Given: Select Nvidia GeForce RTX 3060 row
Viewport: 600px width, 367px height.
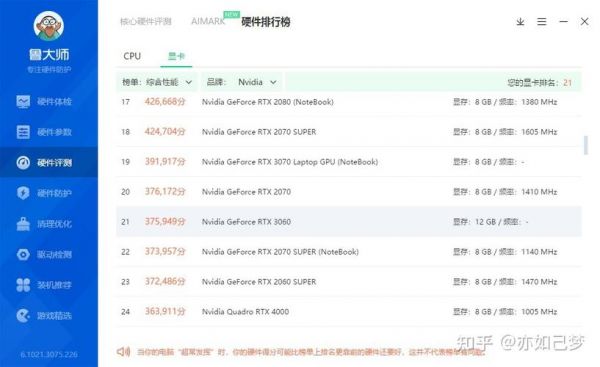Looking at the screenshot, I should (349, 222).
